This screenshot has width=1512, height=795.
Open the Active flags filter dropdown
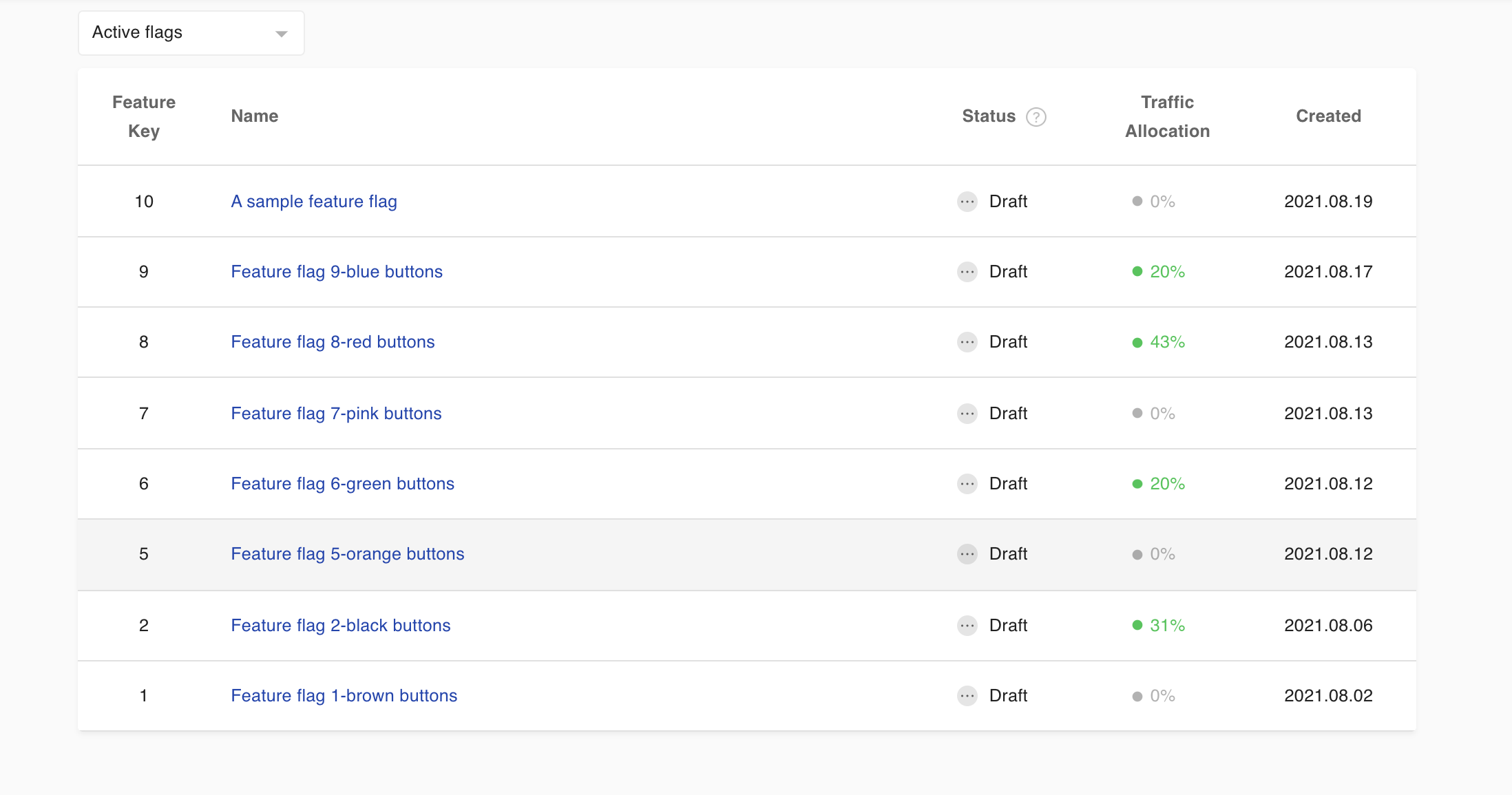[x=191, y=33]
